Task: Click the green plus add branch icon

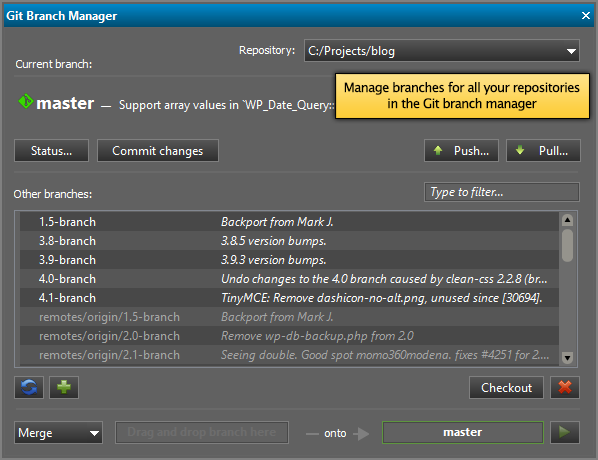Action: click(64, 388)
